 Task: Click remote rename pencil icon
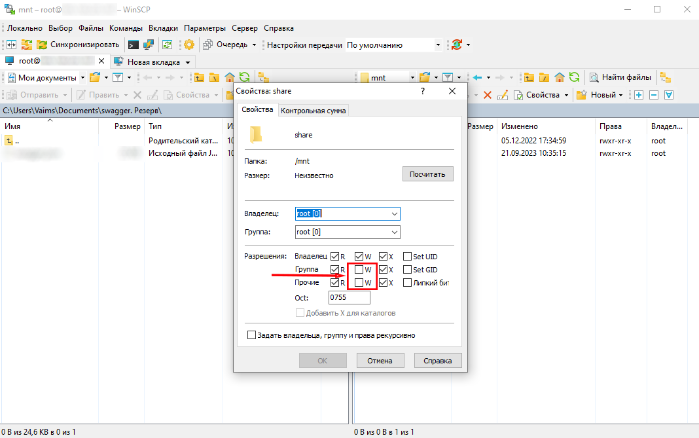(502, 95)
